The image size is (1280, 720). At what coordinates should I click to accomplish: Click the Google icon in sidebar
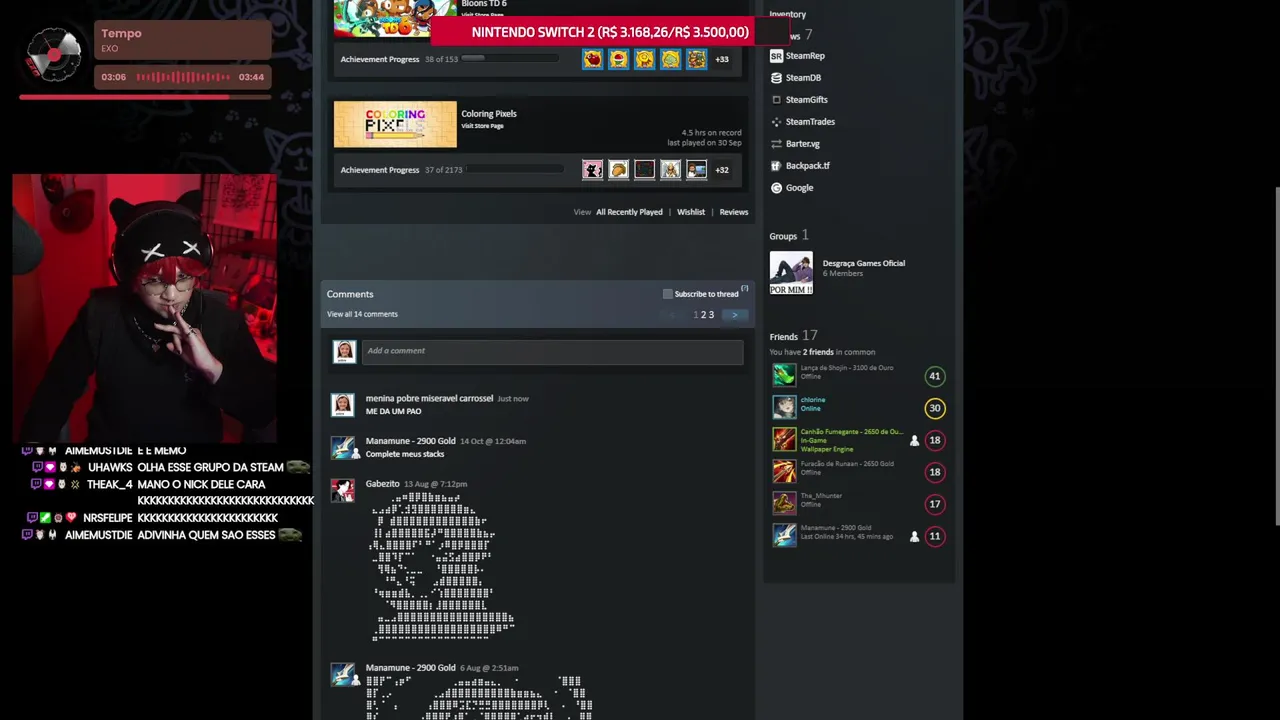(x=776, y=188)
